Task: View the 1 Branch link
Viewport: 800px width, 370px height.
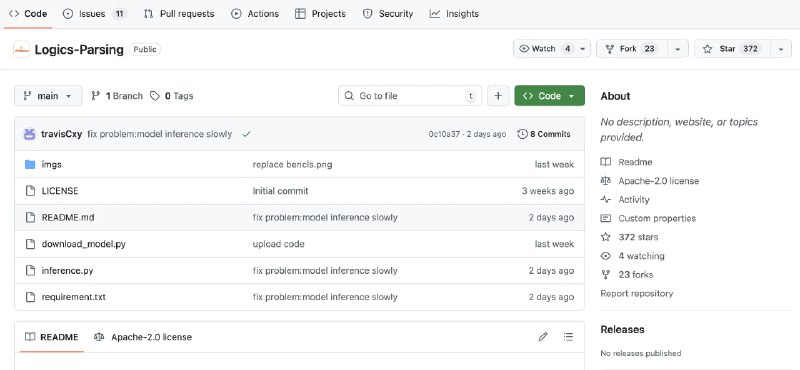Action: tap(117, 96)
